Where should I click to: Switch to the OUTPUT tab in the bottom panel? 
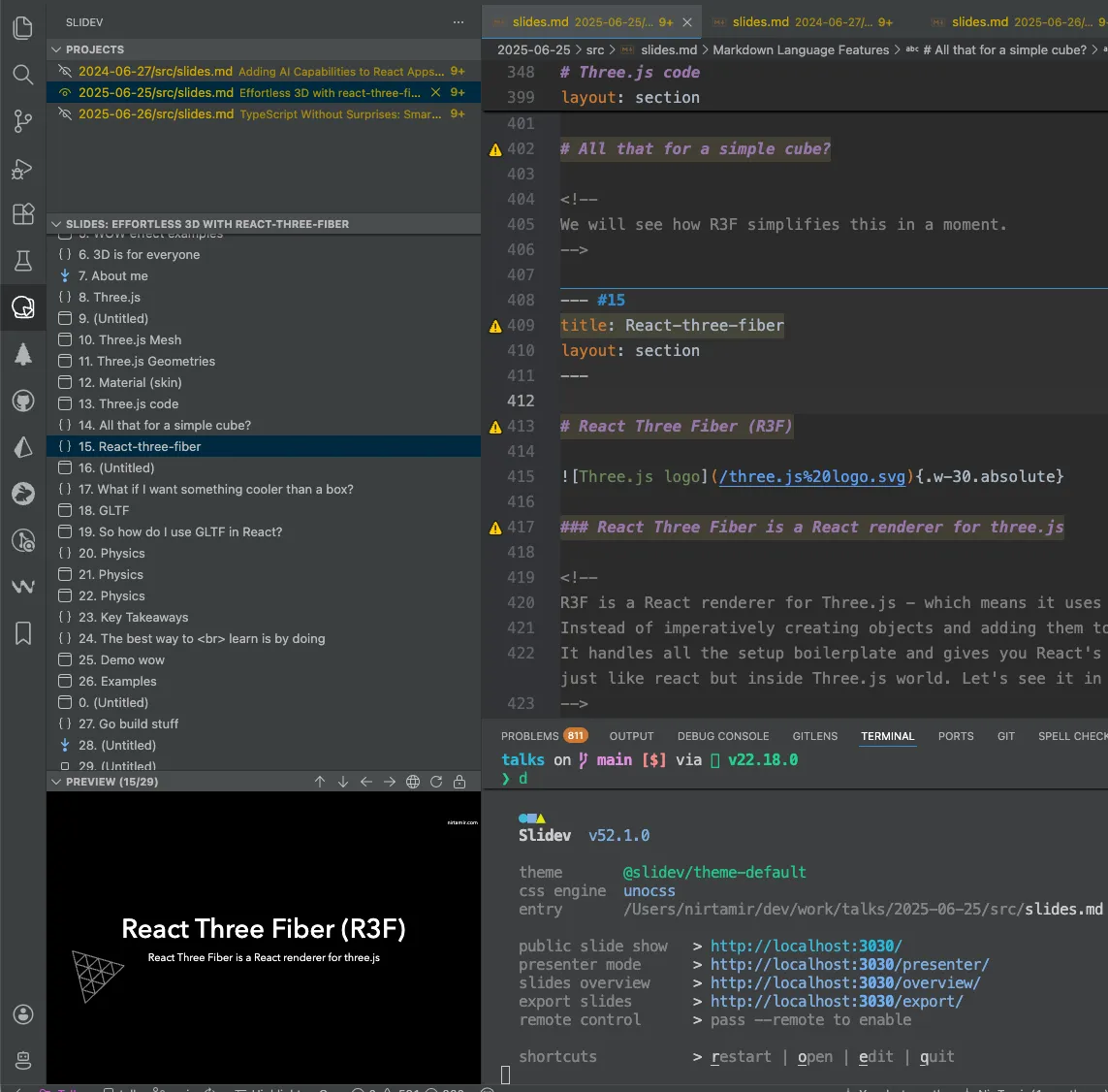[631, 736]
